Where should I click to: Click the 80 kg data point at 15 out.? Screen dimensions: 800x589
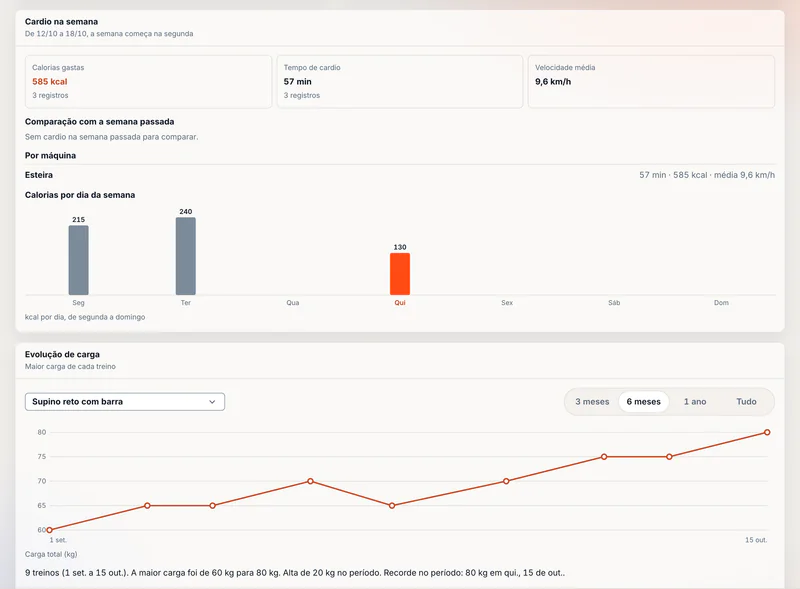[x=767, y=432]
